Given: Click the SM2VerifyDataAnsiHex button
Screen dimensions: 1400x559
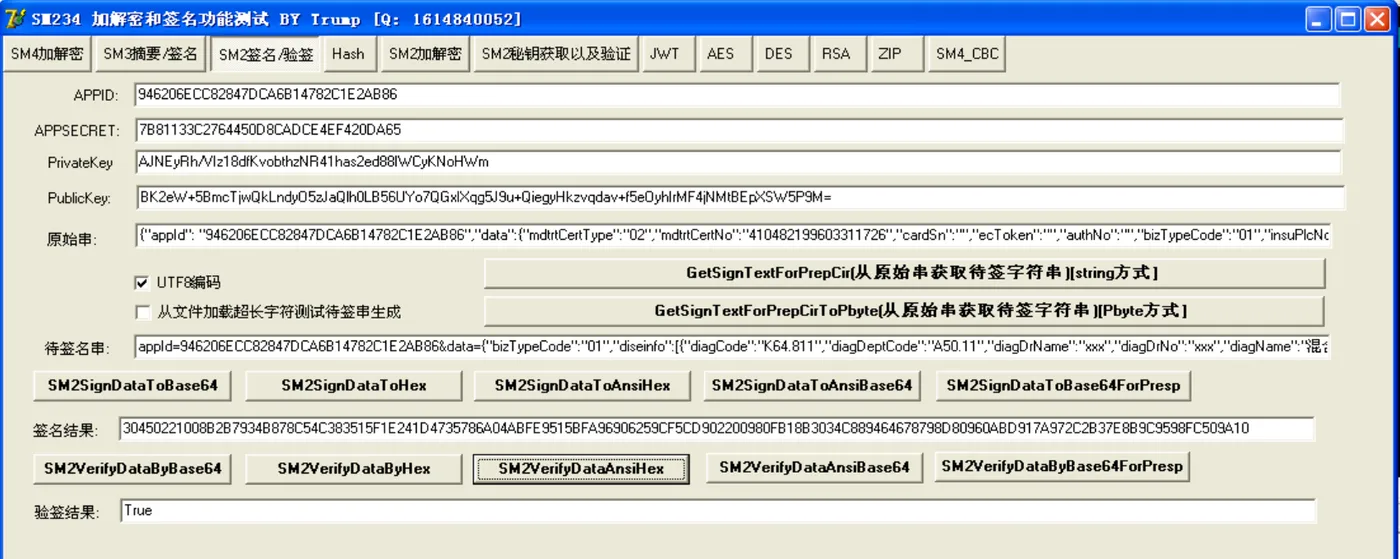Looking at the screenshot, I should coord(581,468).
